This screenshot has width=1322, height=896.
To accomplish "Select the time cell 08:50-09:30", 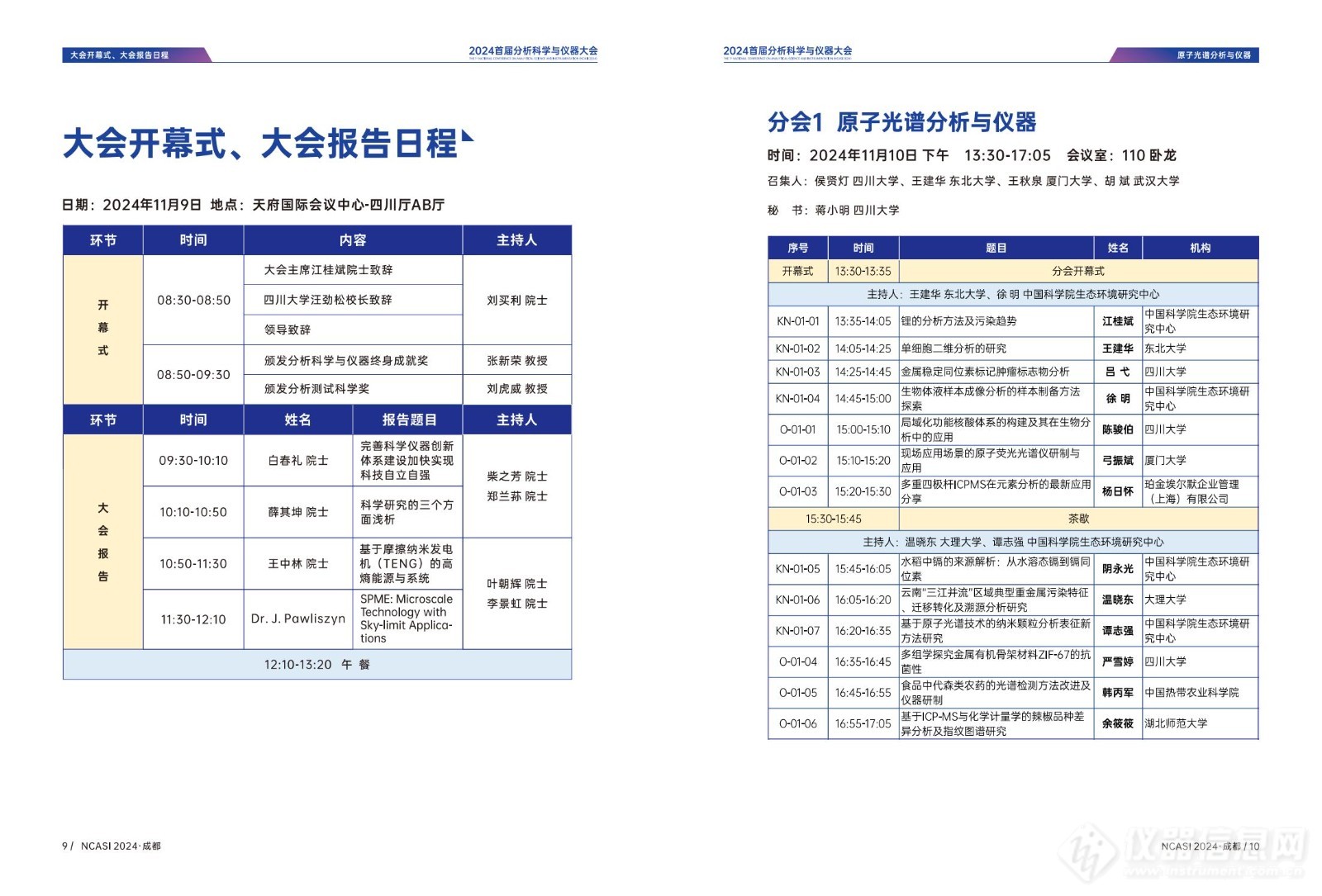I will click(x=194, y=374).
